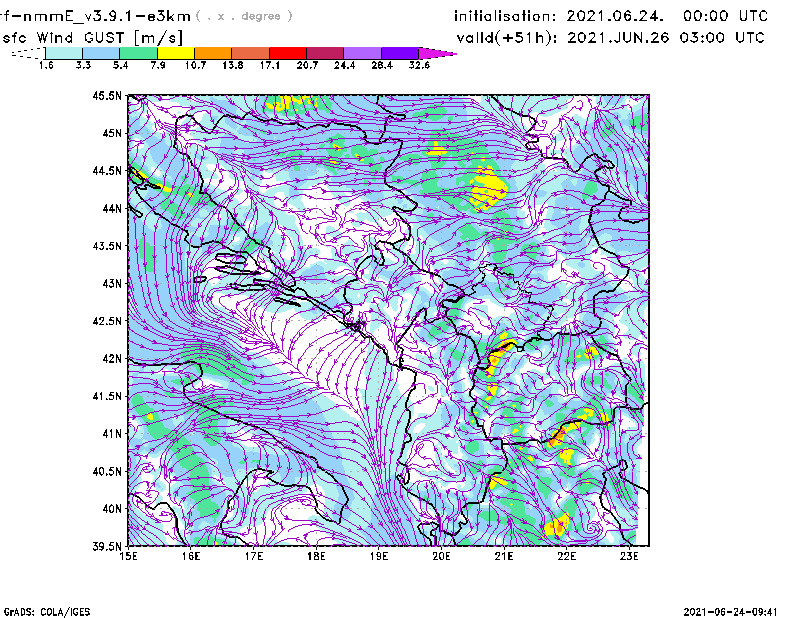Image resolution: width=800 pixels, height=618 pixels.
Task: Click the initialisation date '2021.06.24.'
Action: pos(615,16)
